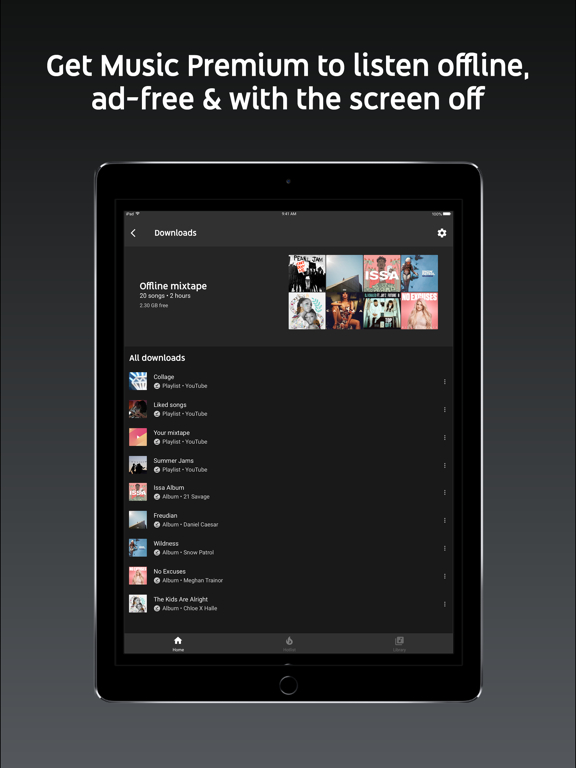Tap 'Album • Meghan Trainor' subtitle

[192, 580]
